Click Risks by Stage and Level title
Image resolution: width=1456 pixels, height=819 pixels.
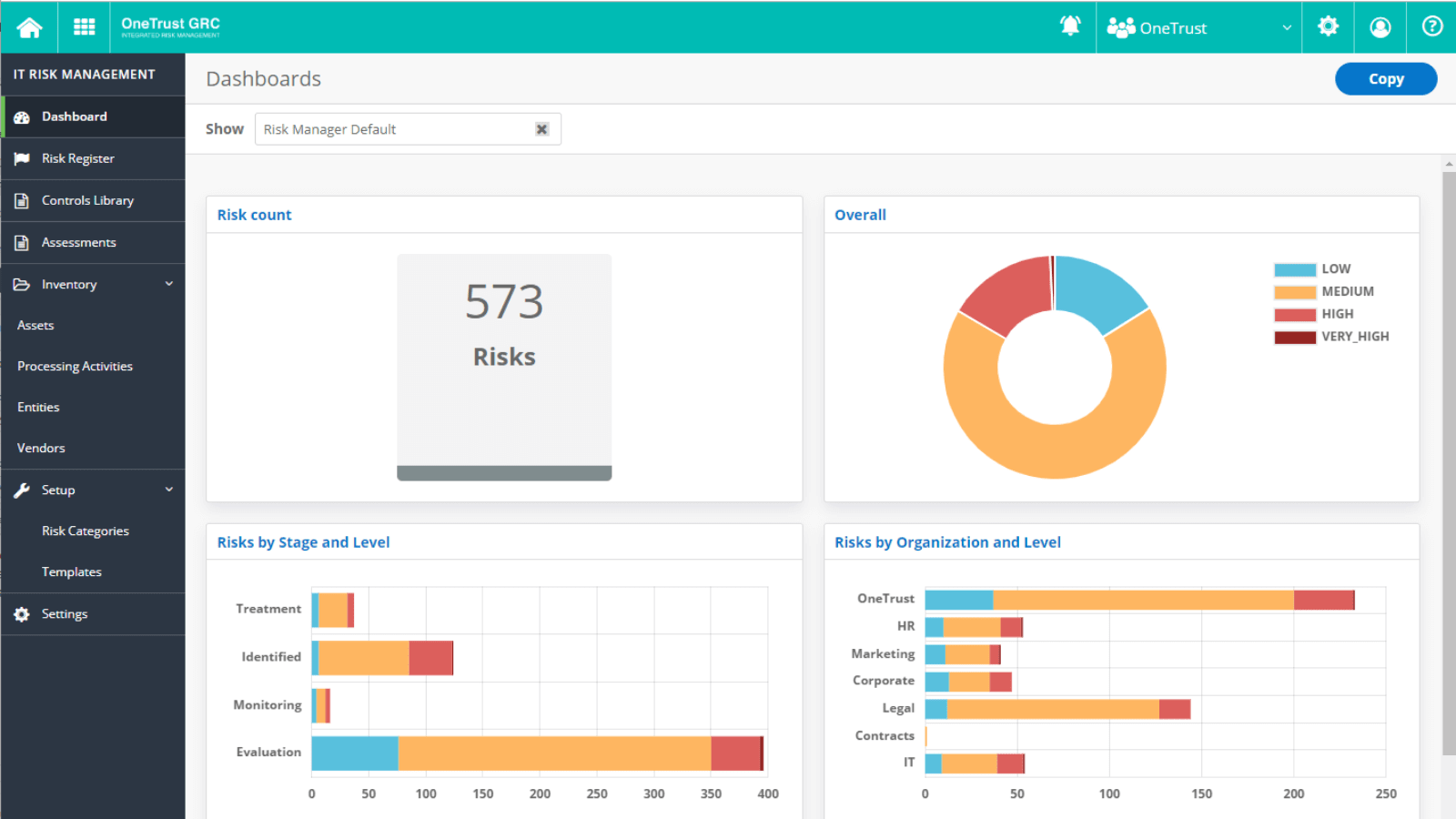point(303,542)
